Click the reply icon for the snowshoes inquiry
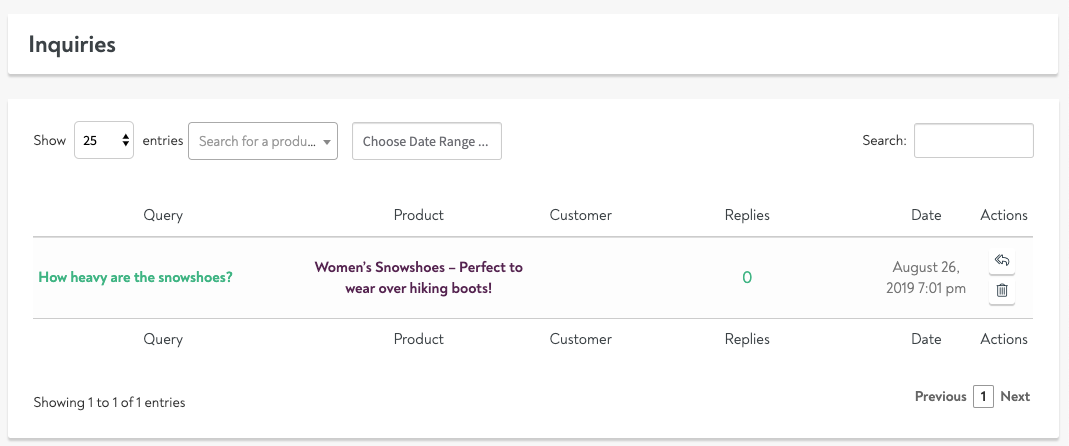The image size is (1069, 446). pyautogui.click(x=1002, y=261)
